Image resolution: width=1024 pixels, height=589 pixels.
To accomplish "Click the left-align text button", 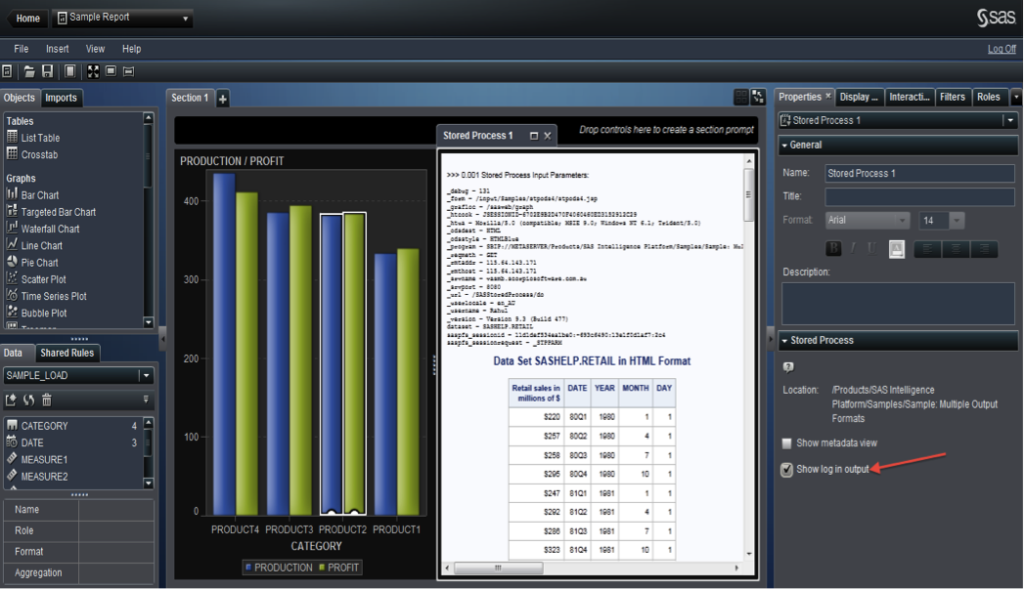I will click(927, 249).
